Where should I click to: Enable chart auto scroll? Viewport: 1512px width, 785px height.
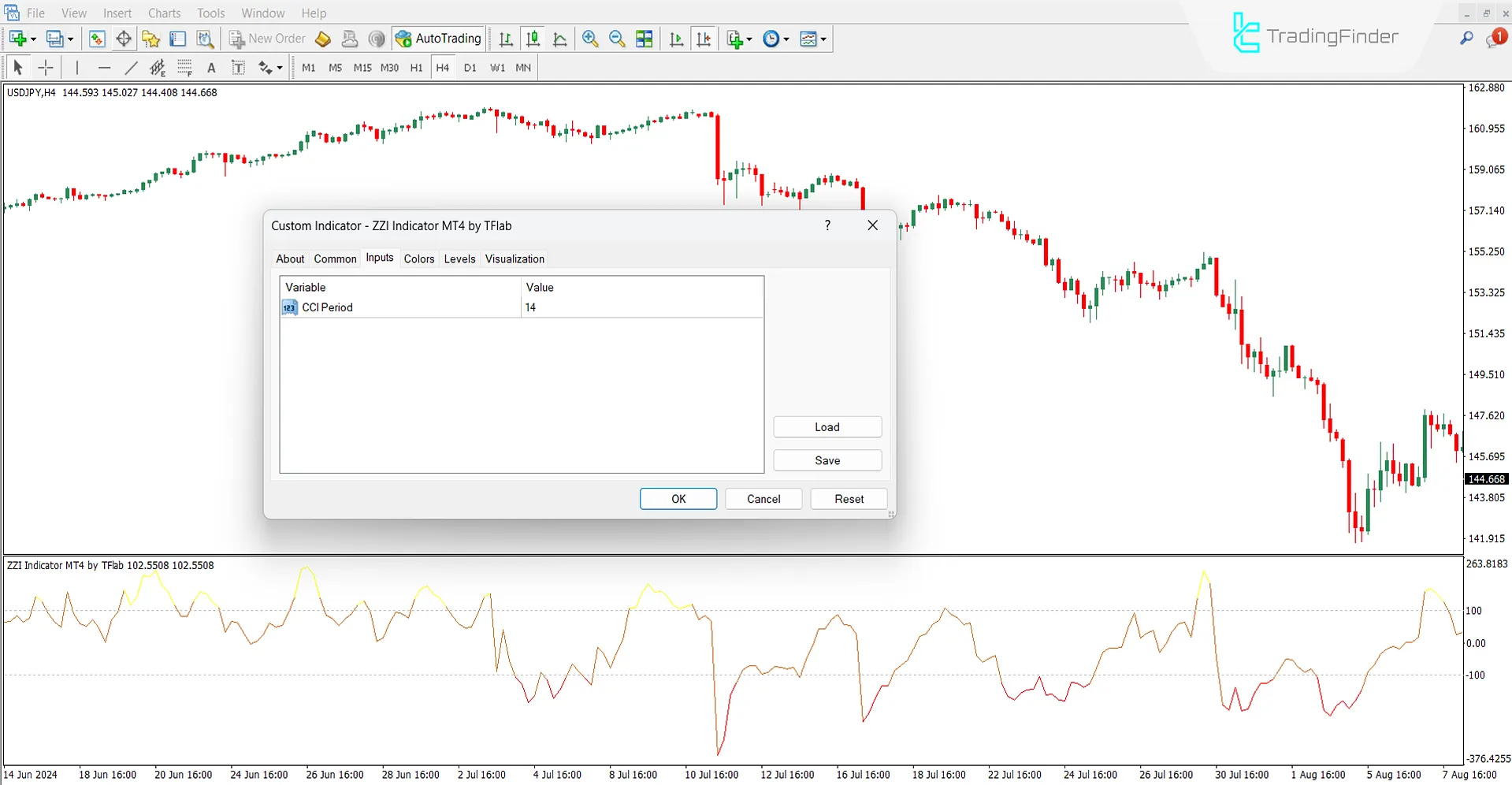[676, 38]
